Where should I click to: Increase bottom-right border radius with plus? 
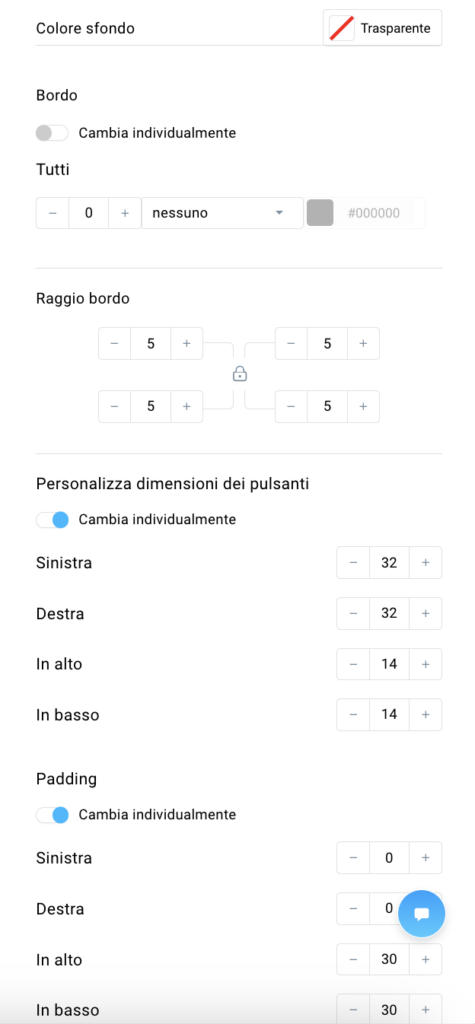click(363, 406)
